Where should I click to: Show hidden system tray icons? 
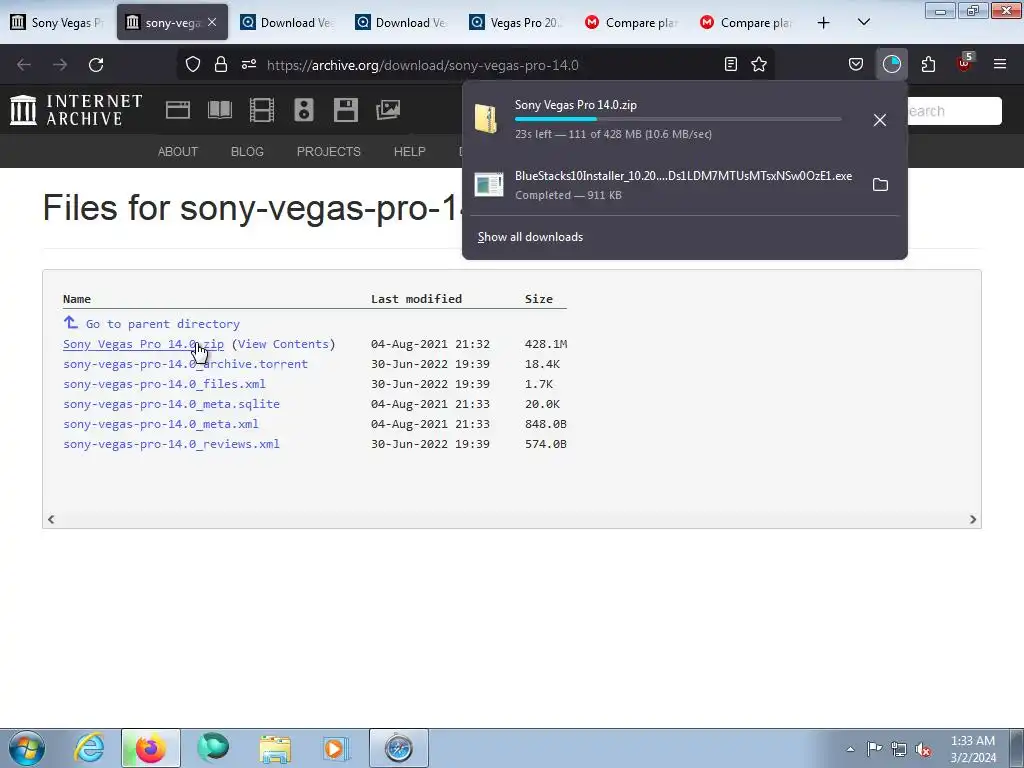point(850,749)
